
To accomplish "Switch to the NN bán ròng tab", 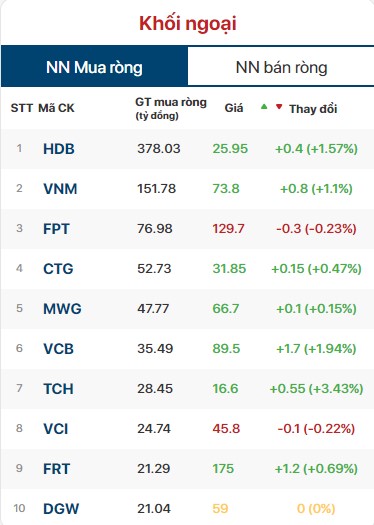I will 281,67.
